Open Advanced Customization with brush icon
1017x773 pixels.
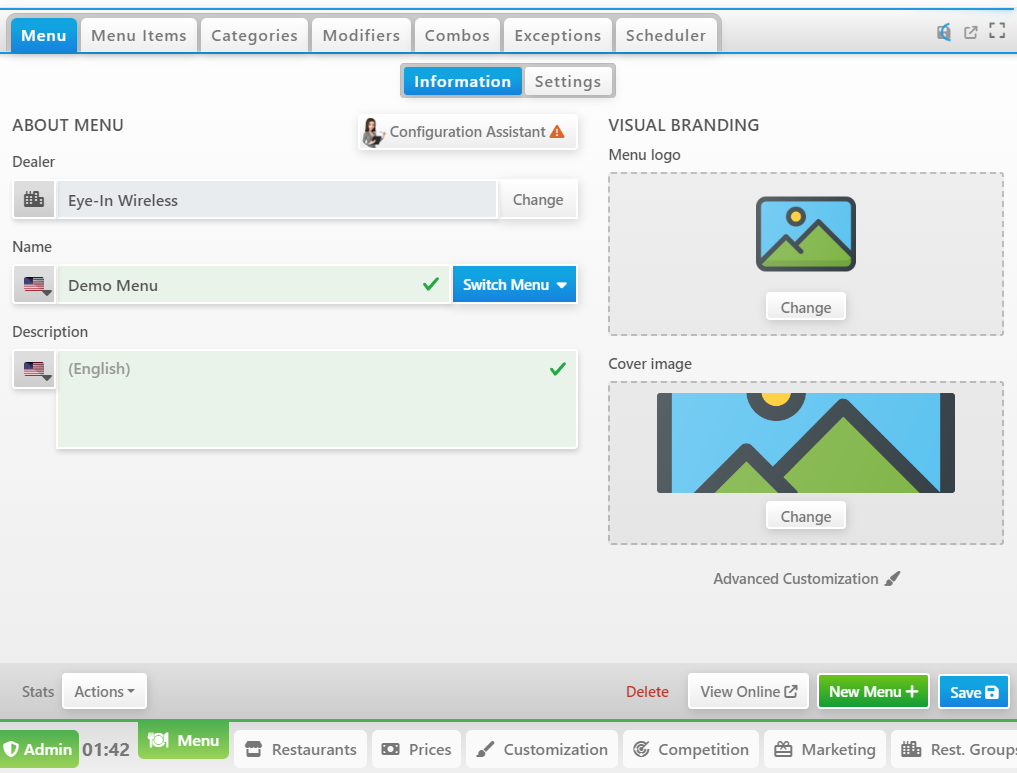click(806, 579)
